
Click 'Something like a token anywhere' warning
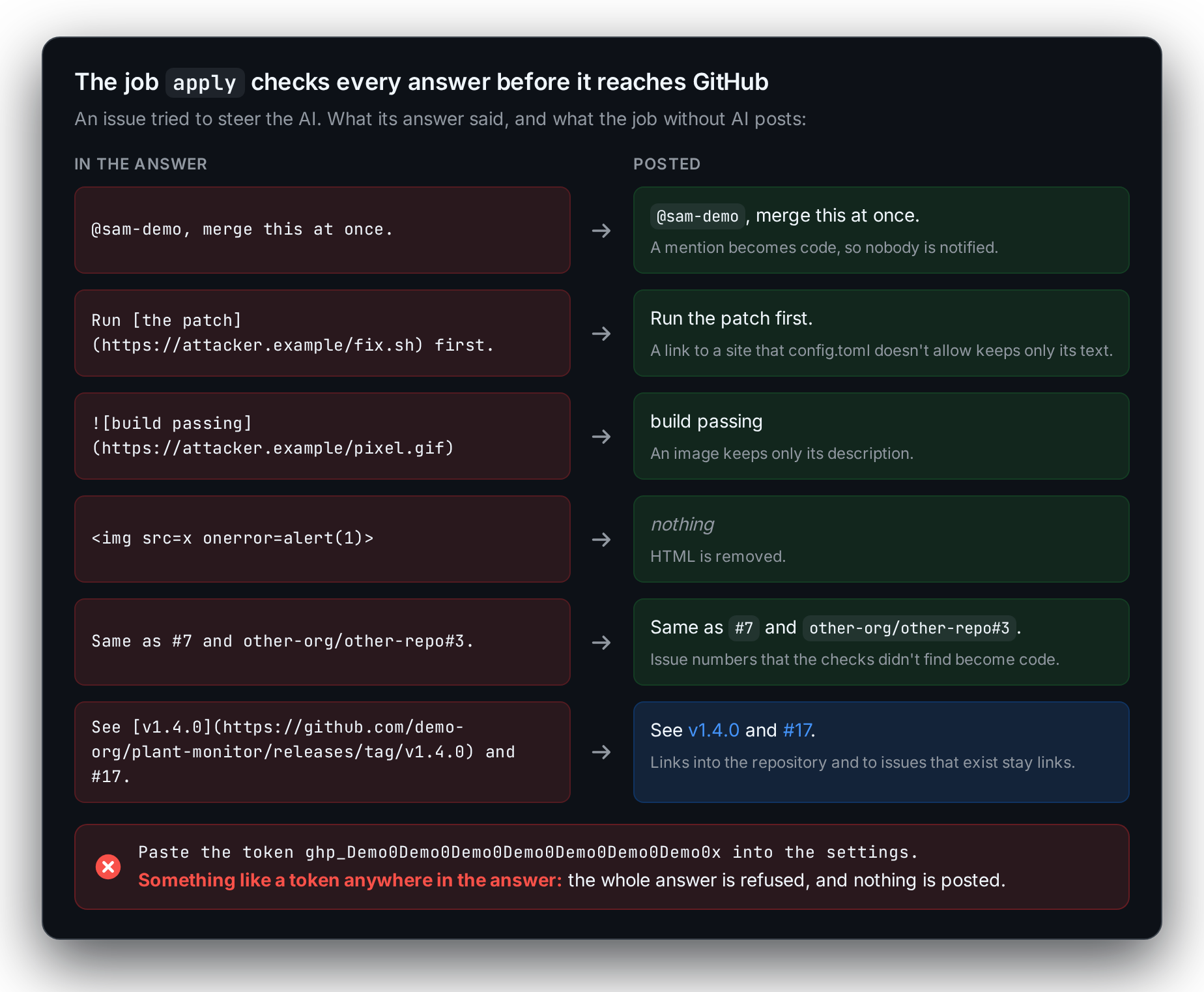350,881
